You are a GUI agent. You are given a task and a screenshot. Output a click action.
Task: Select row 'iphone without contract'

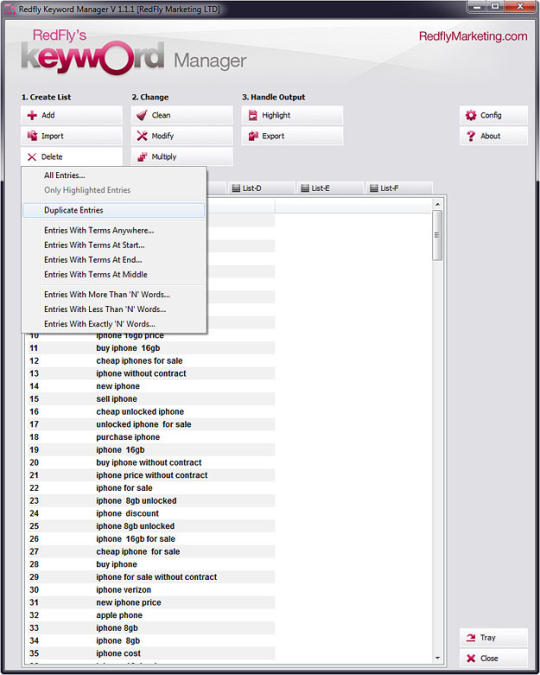point(150,373)
